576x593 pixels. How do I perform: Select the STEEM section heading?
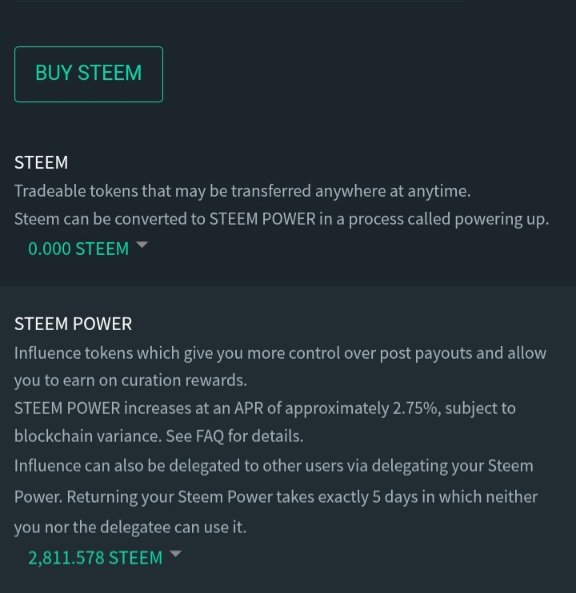pyautogui.click(x=41, y=163)
